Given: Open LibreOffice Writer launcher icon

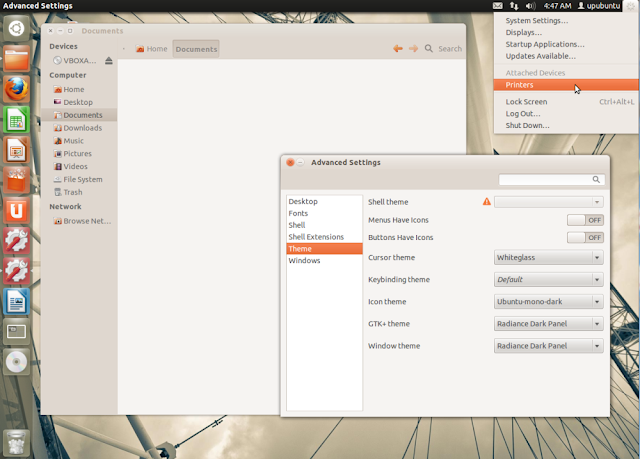Looking at the screenshot, I should click(x=16, y=302).
